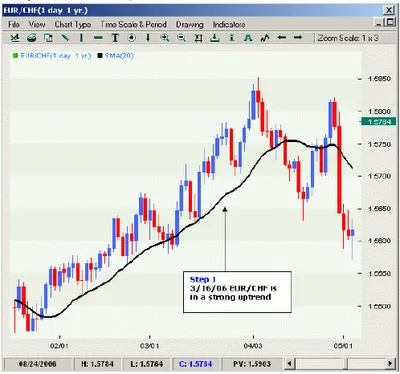Click the SMA(20) legend label
Screen dimensions: 400x374
119,55
